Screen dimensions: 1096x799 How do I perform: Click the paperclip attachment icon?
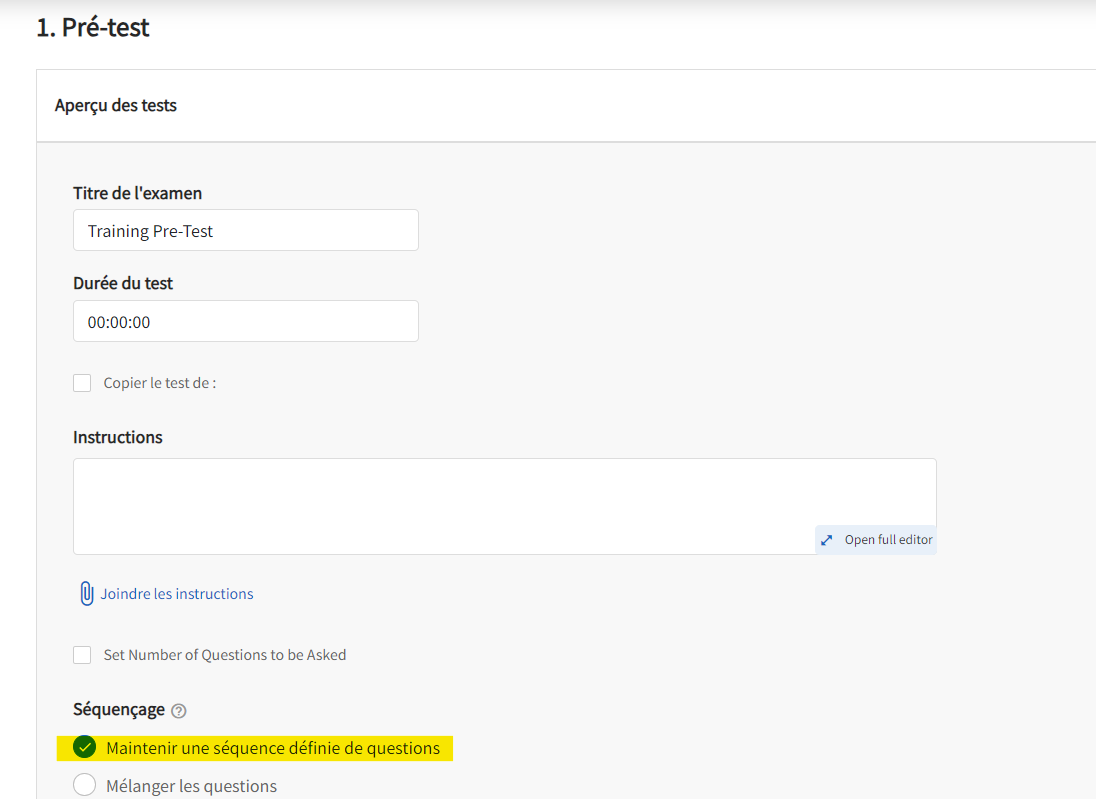(x=86, y=594)
